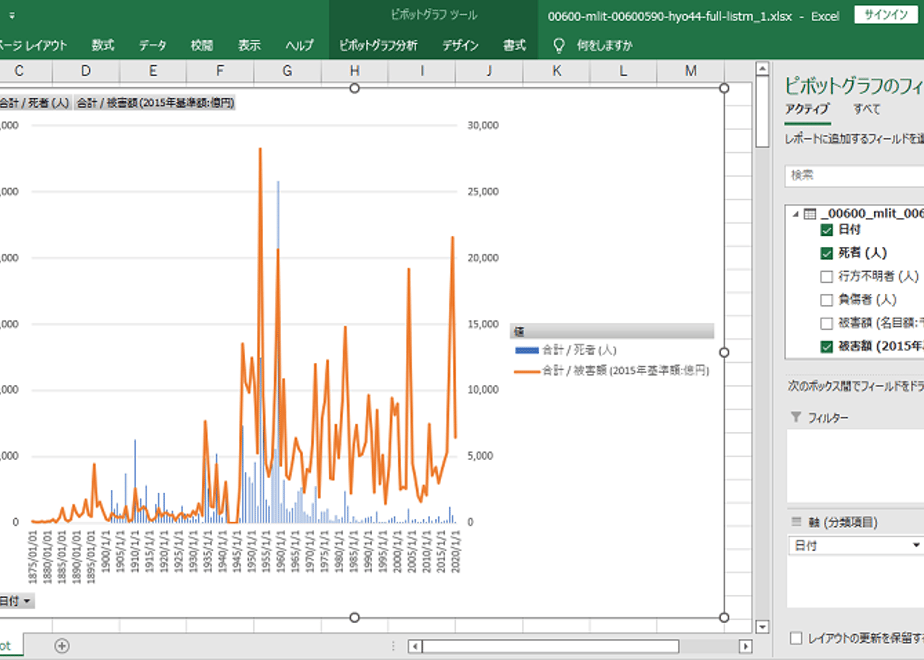Open the ピボットグラフ分析 tab
This screenshot has height=660, width=924.
pos(378,45)
